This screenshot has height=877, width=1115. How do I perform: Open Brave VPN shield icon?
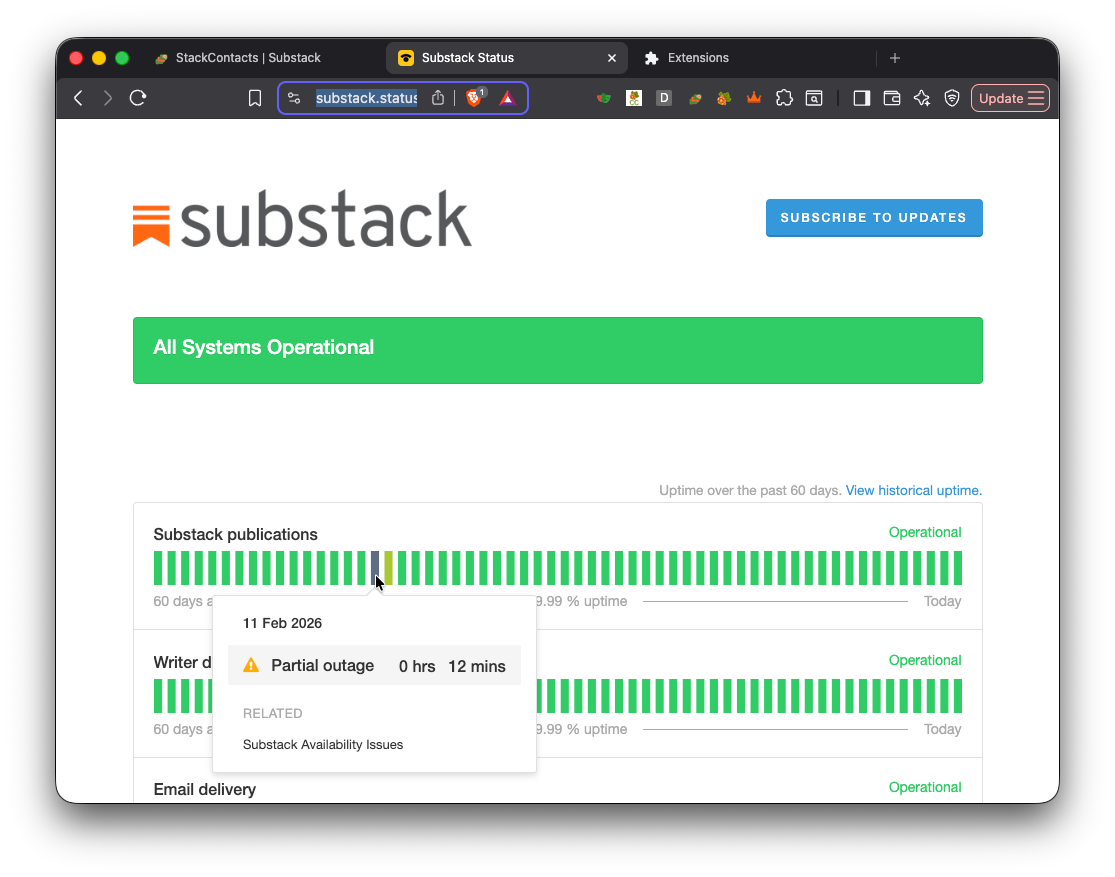pos(952,98)
